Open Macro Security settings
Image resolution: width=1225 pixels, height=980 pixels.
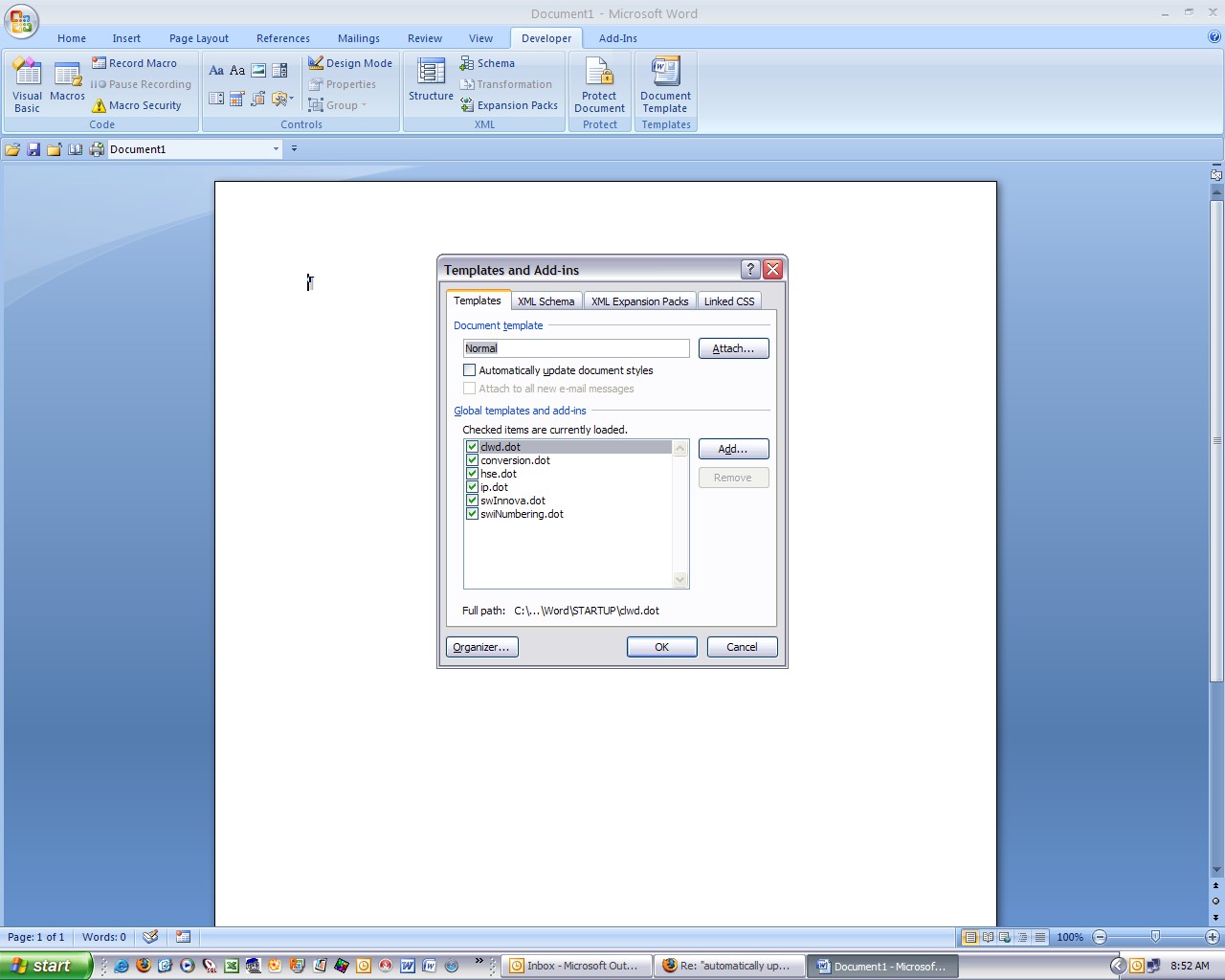136,105
